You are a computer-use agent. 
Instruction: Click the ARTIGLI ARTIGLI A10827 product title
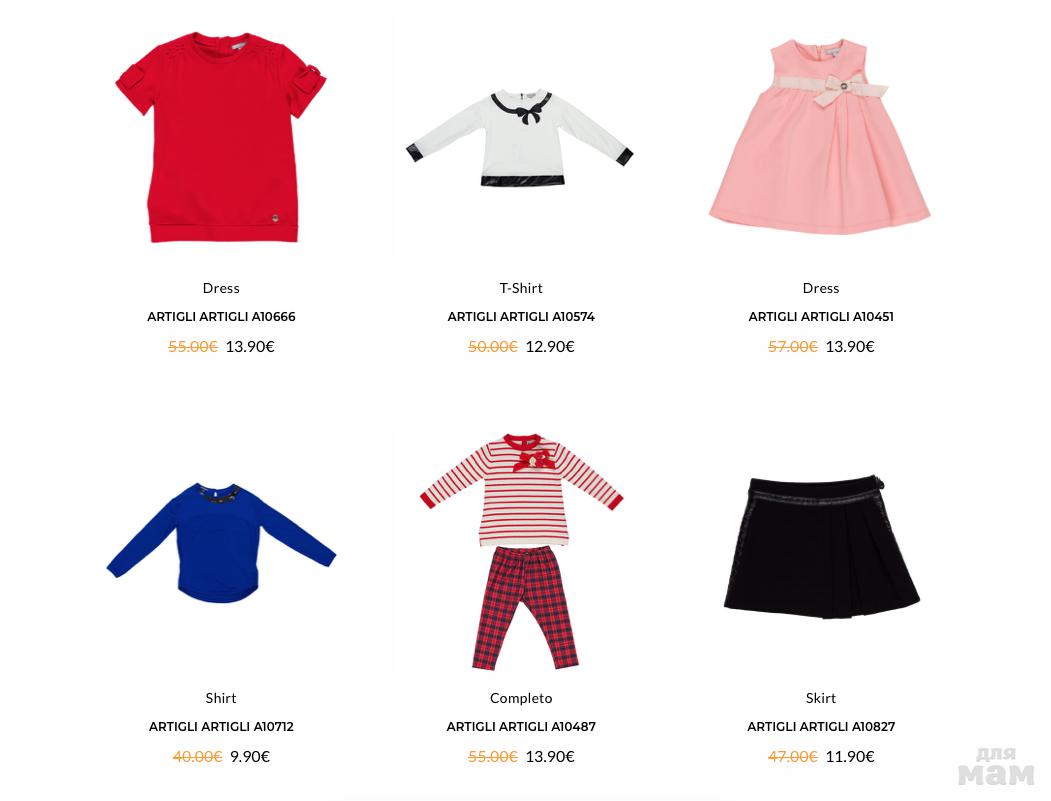[821, 727]
